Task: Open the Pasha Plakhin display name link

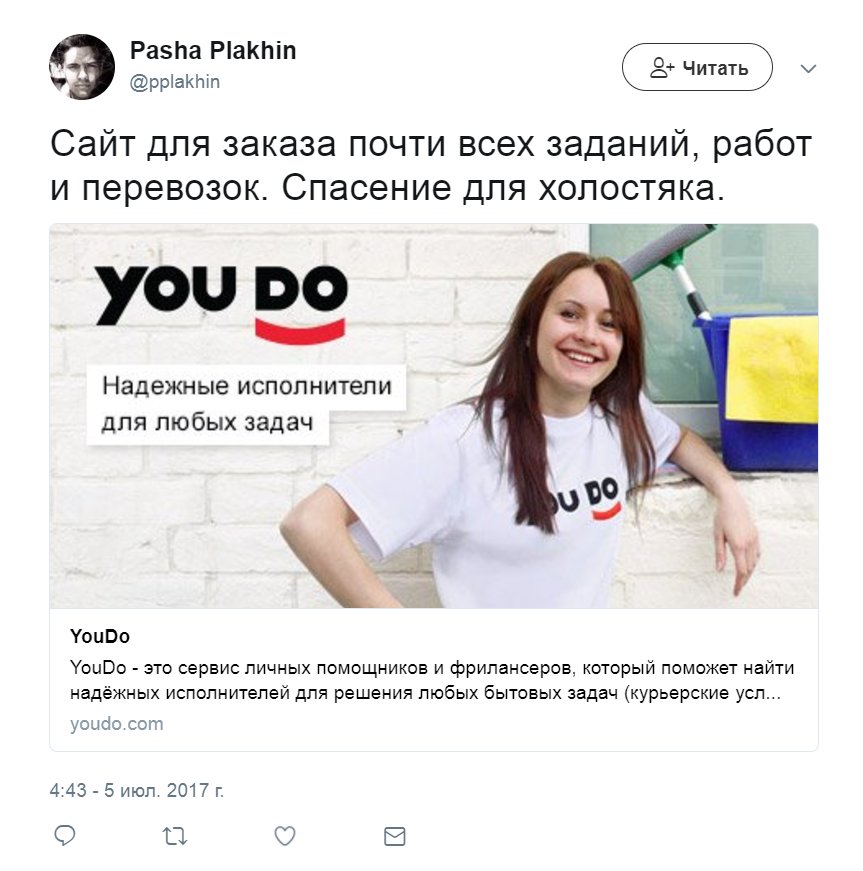Action: pos(213,51)
